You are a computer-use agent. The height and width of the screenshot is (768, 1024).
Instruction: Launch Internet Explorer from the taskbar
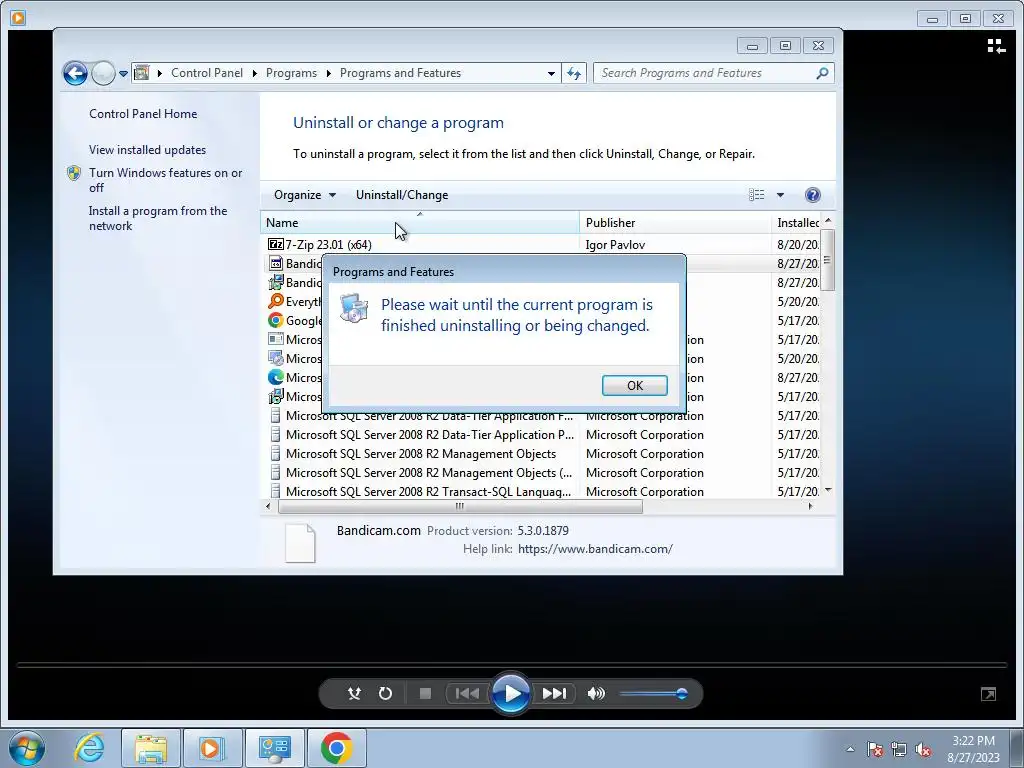click(89, 748)
